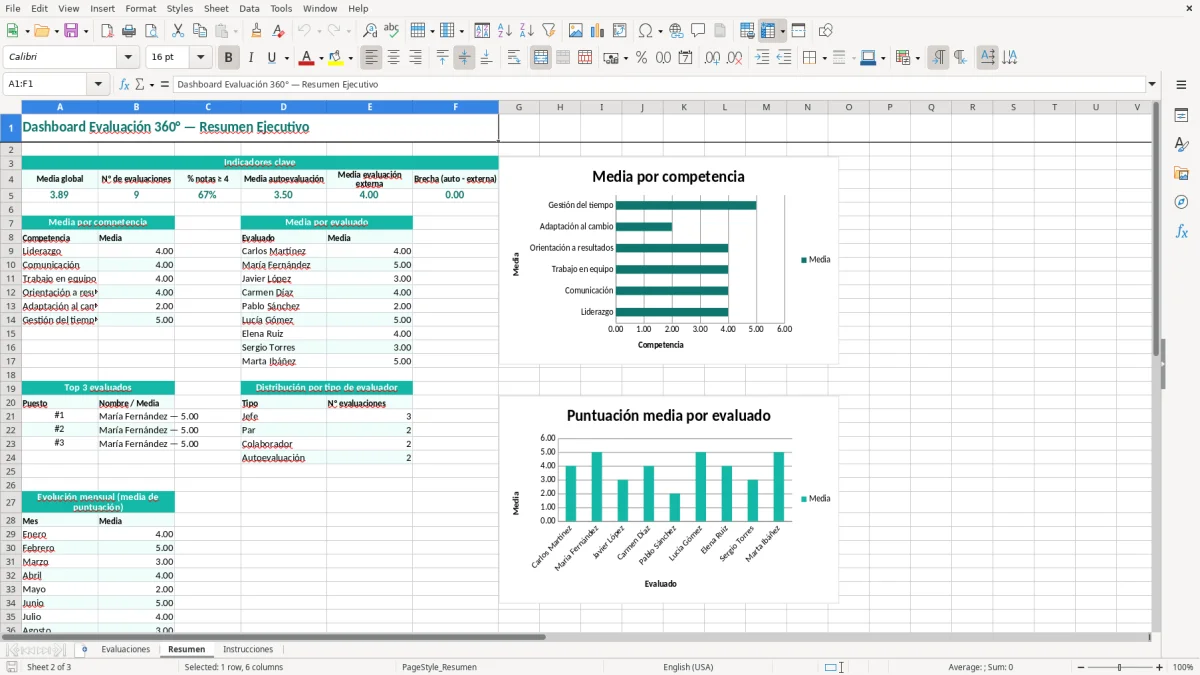
Task: Toggle Italic formatting
Action: pyautogui.click(x=250, y=58)
